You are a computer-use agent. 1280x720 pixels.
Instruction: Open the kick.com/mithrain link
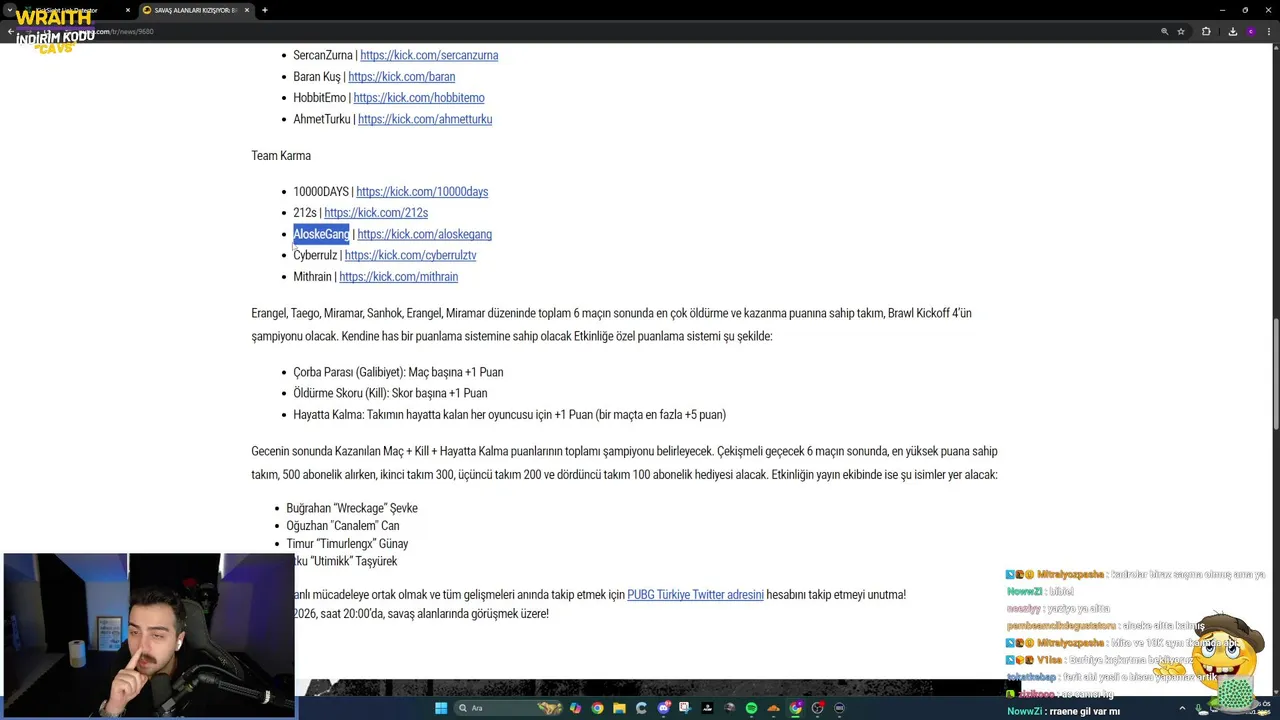(x=398, y=276)
